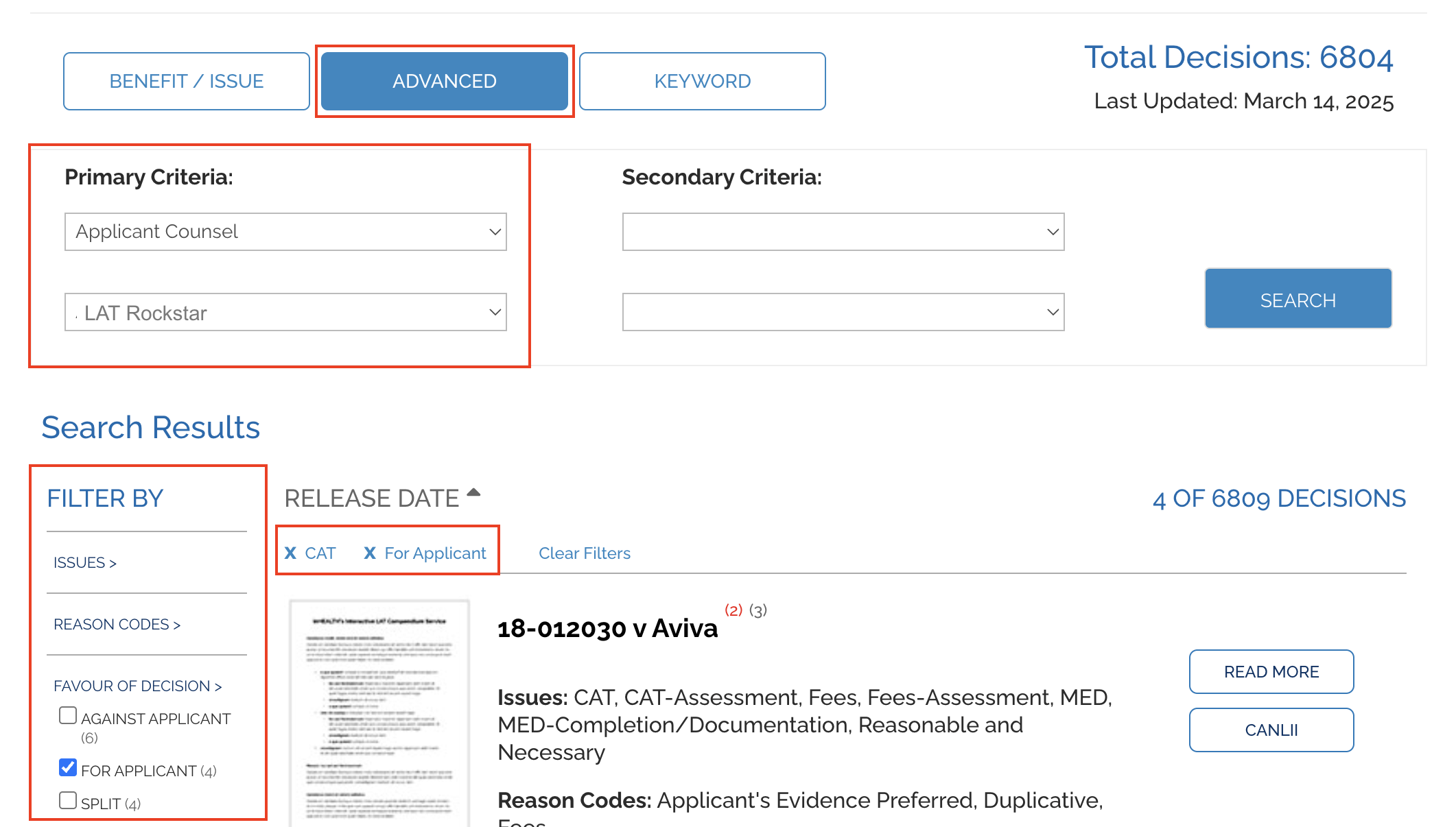Open second Secondary Criteria dropdown
This screenshot has height=827, width=1456.
pyautogui.click(x=843, y=312)
